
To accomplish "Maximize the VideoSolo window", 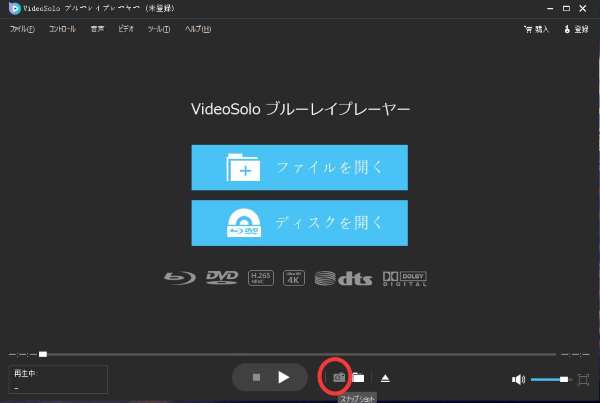I will click(x=566, y=8).
